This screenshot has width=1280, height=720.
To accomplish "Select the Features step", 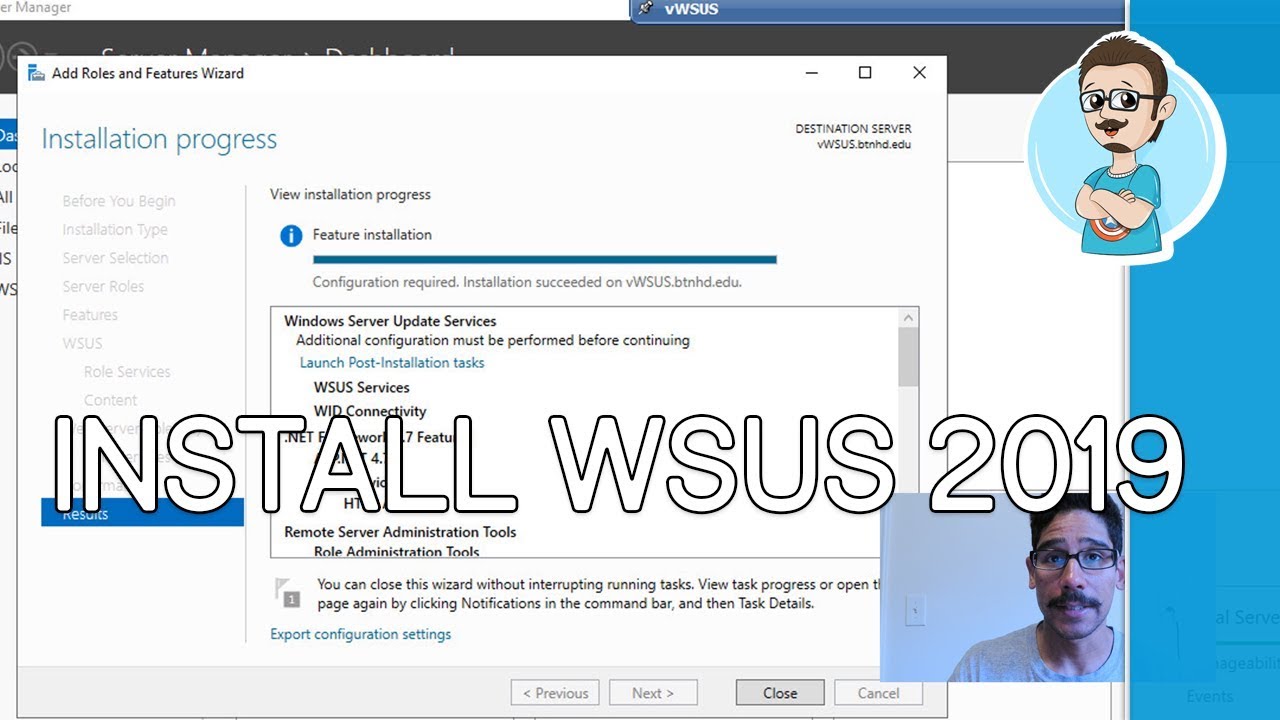I will 90,315.
